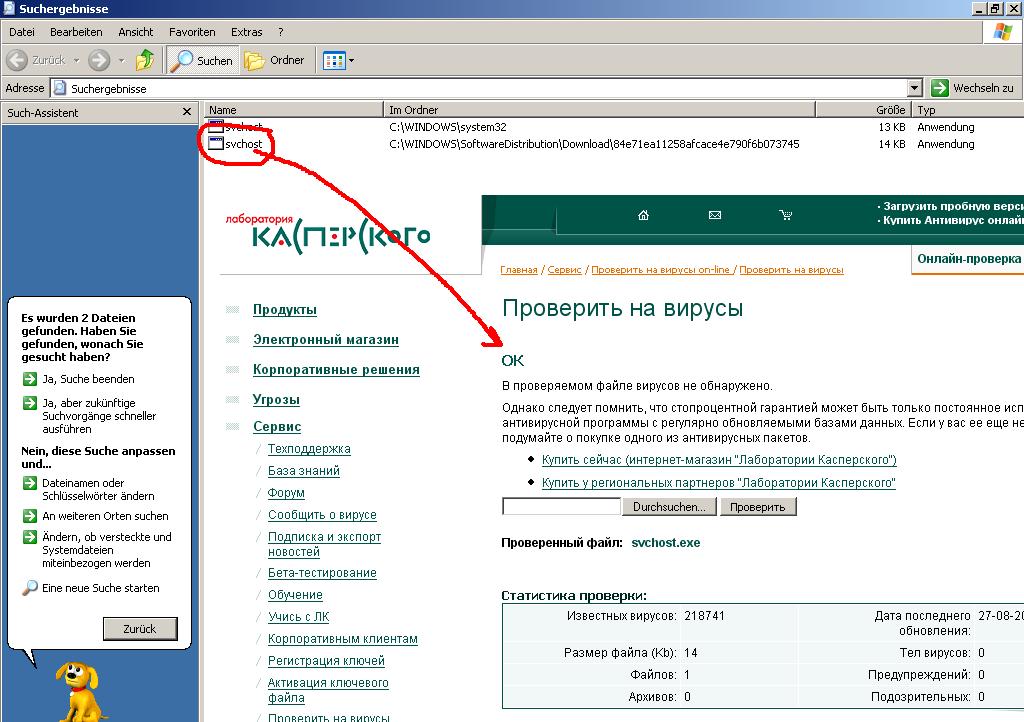The height and width of the screenshot is (722, 1024).
Task: Toggle the Suchen search toolbar button
Action: click(x=203, y=60)
